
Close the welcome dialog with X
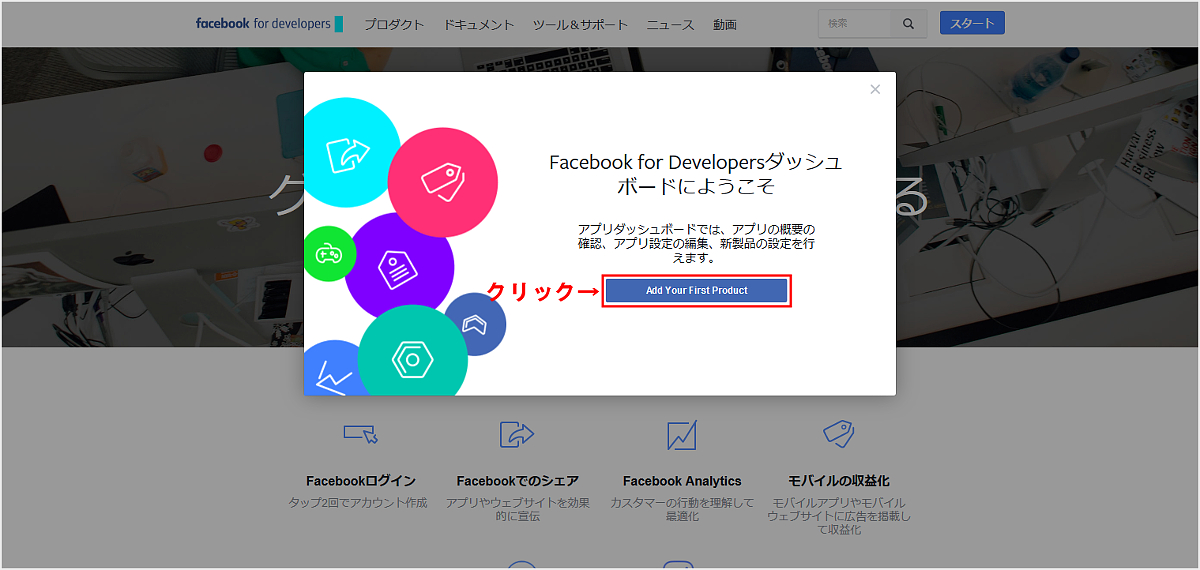(875, 90)
